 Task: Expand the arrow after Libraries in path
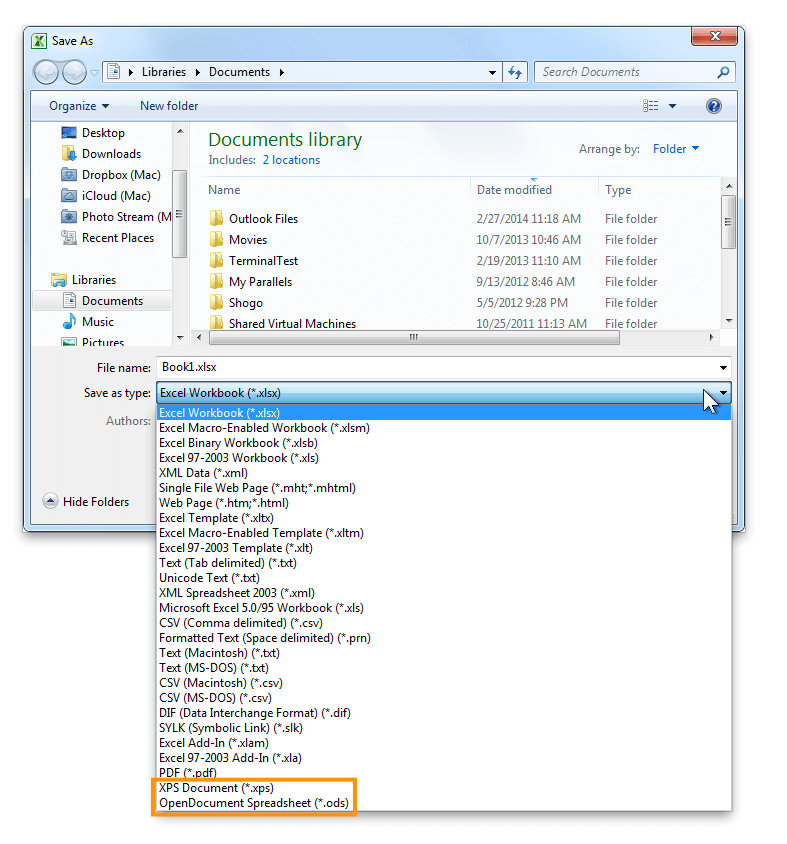[x=198, y=72]
